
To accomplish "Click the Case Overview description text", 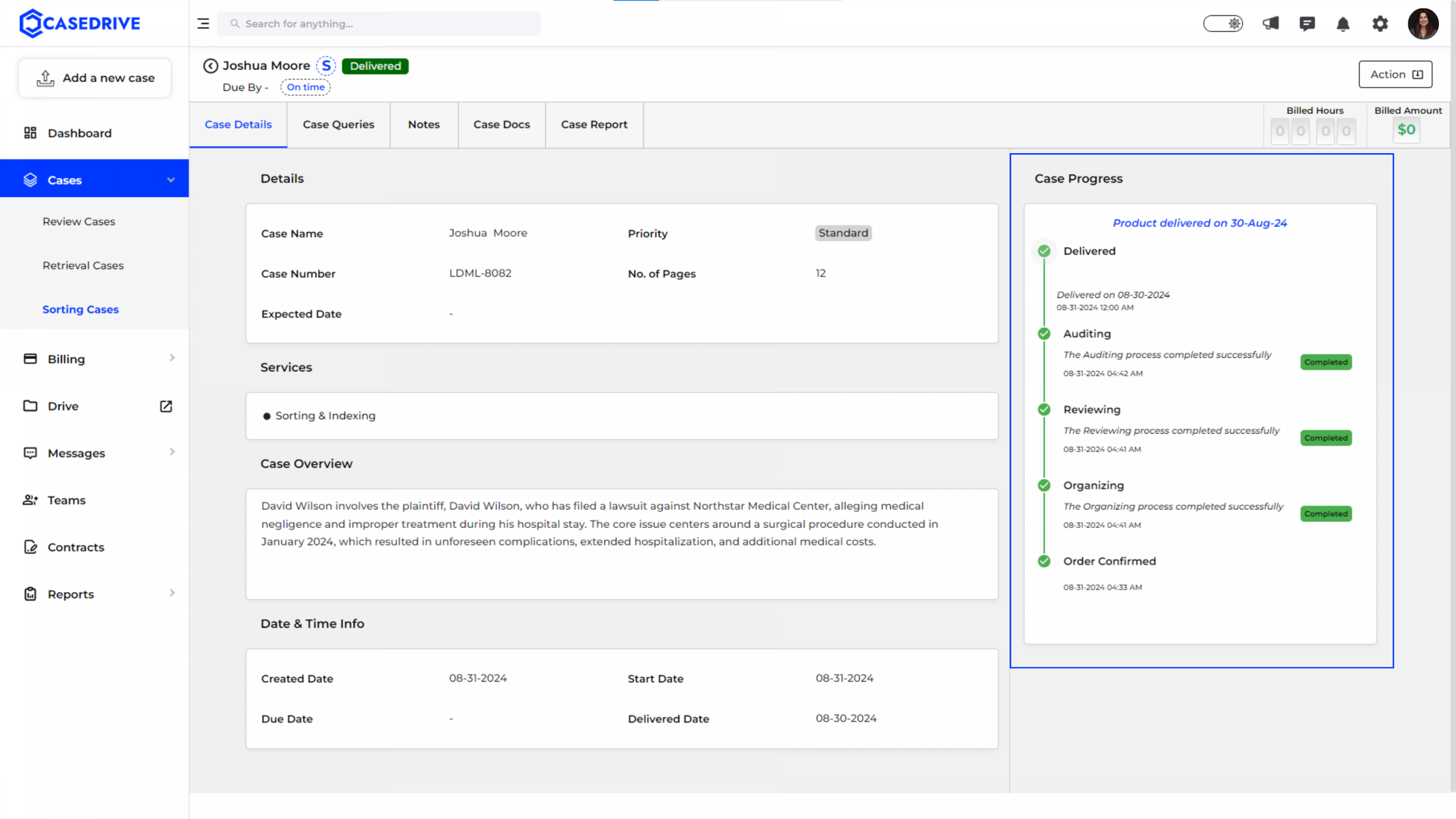I will (x=599, y=523).
